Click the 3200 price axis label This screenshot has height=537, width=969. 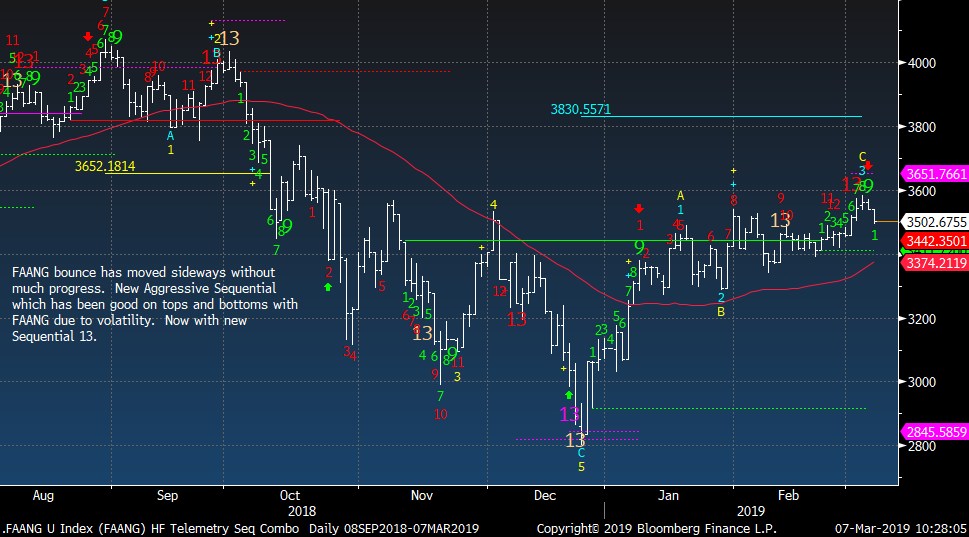pos(921,319)
